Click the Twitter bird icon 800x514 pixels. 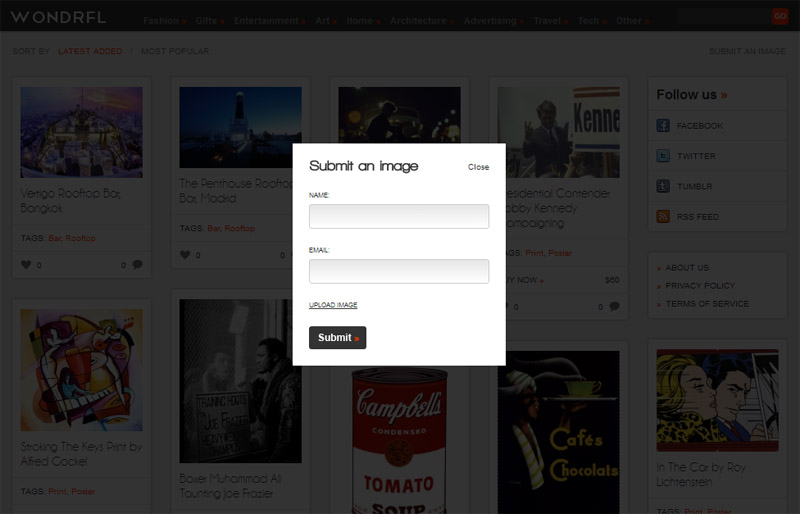(663, 156)
